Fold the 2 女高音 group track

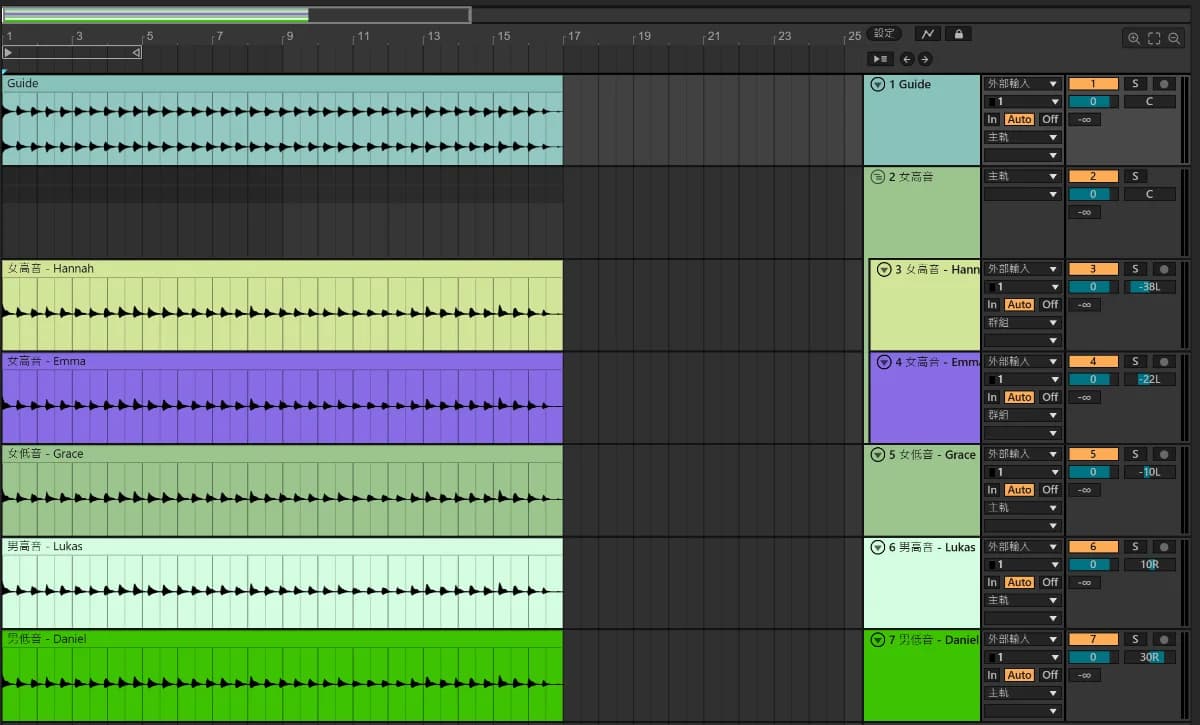click(x=878, y=177)
